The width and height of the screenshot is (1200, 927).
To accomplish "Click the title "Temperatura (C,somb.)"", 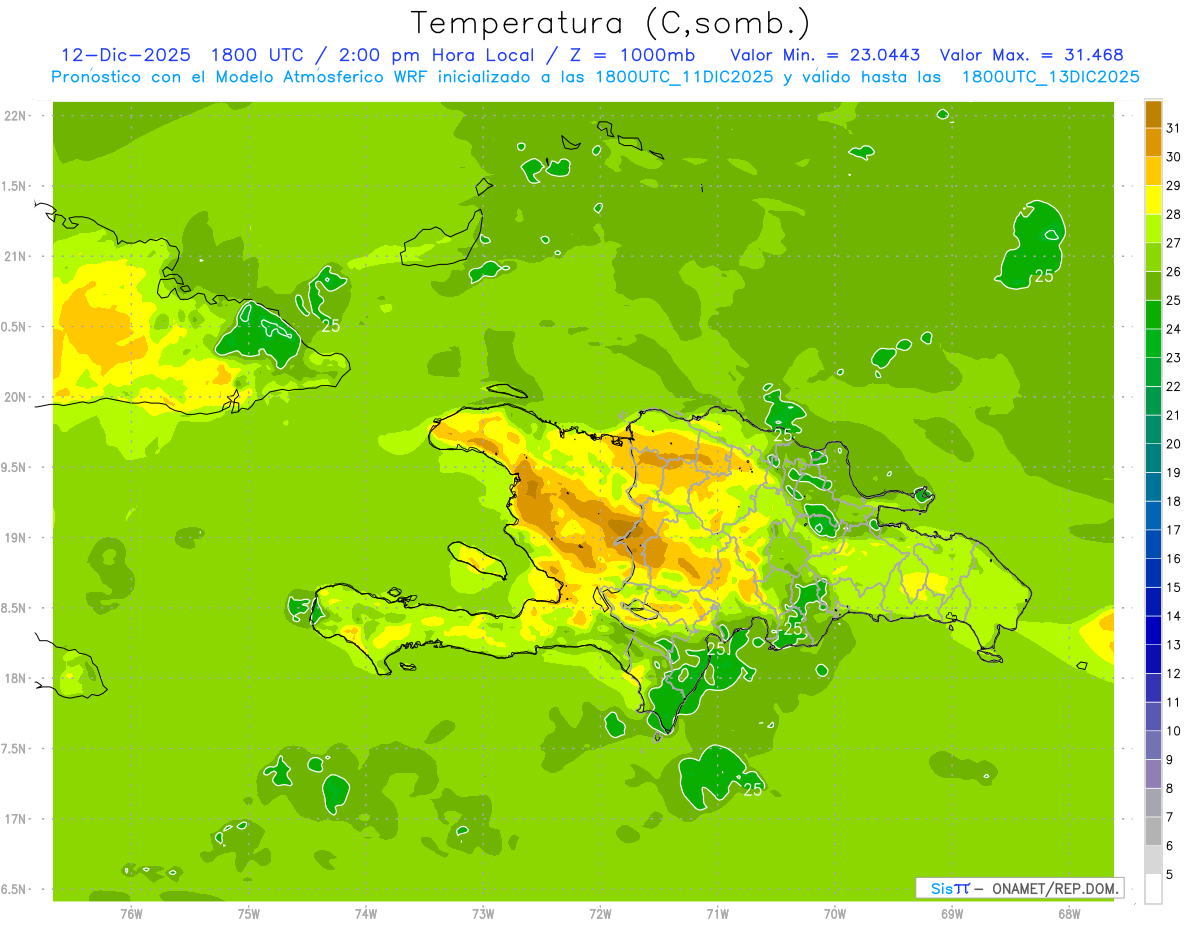I will click(x=610, y=24).
